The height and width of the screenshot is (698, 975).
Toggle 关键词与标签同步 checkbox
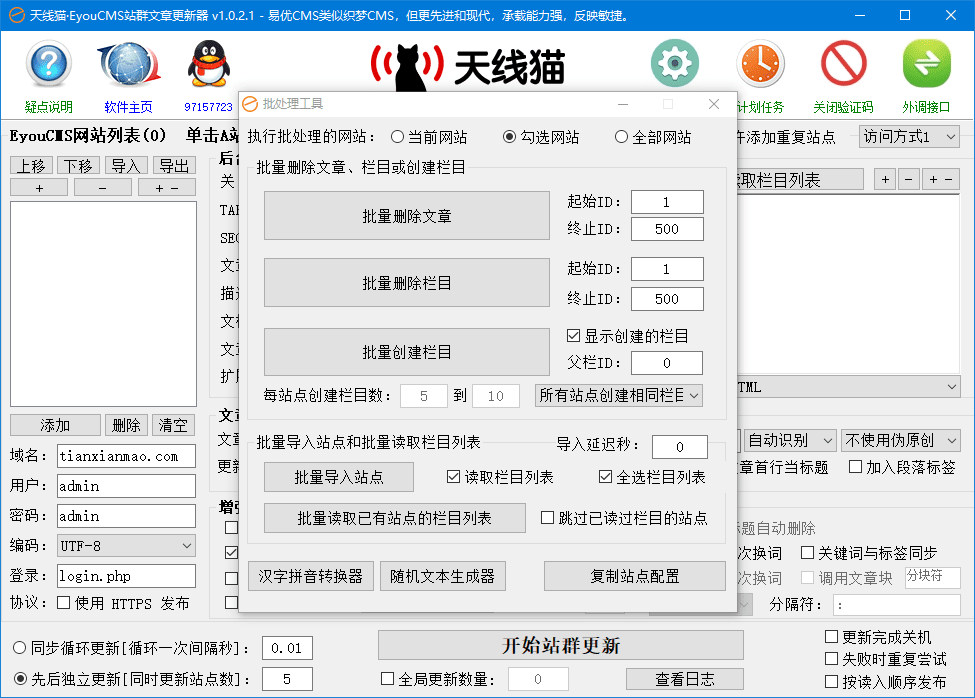[807, 553]
